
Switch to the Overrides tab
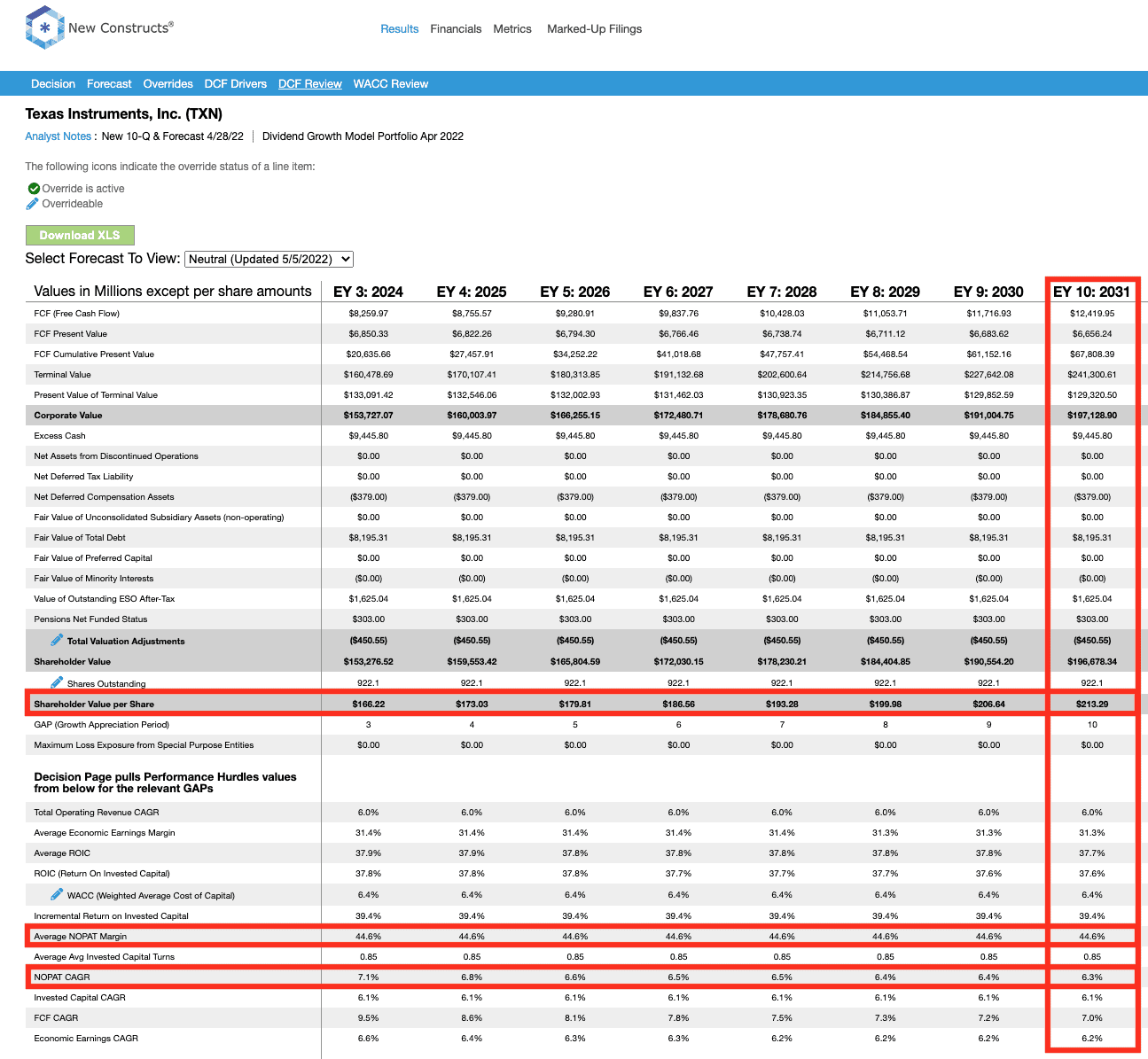[168, 84]
